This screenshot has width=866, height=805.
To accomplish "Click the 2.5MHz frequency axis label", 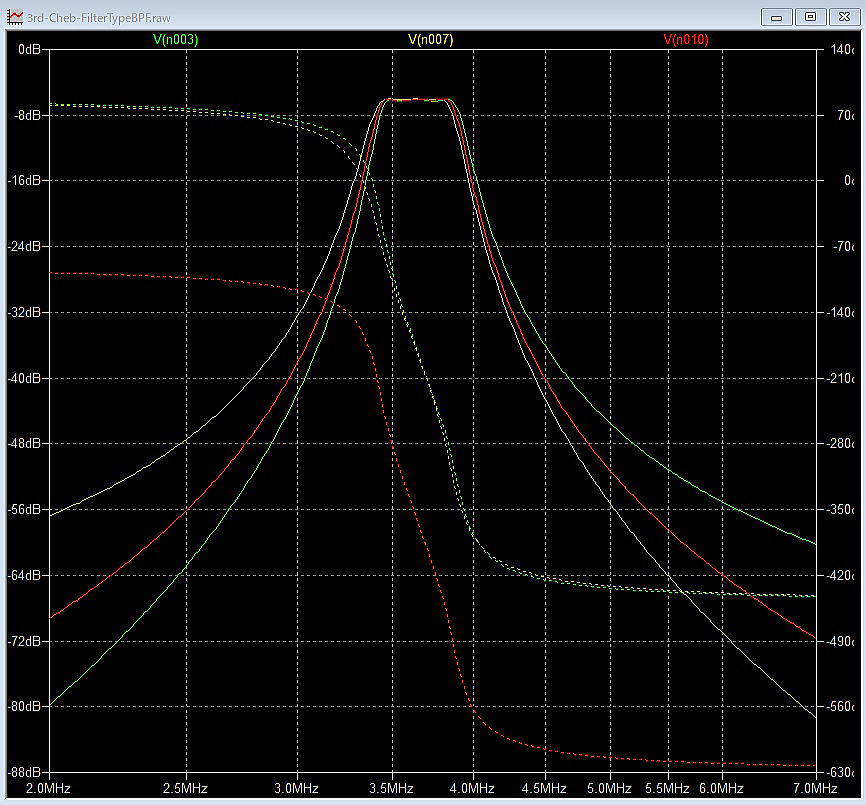I will click(x=185, y=788).
